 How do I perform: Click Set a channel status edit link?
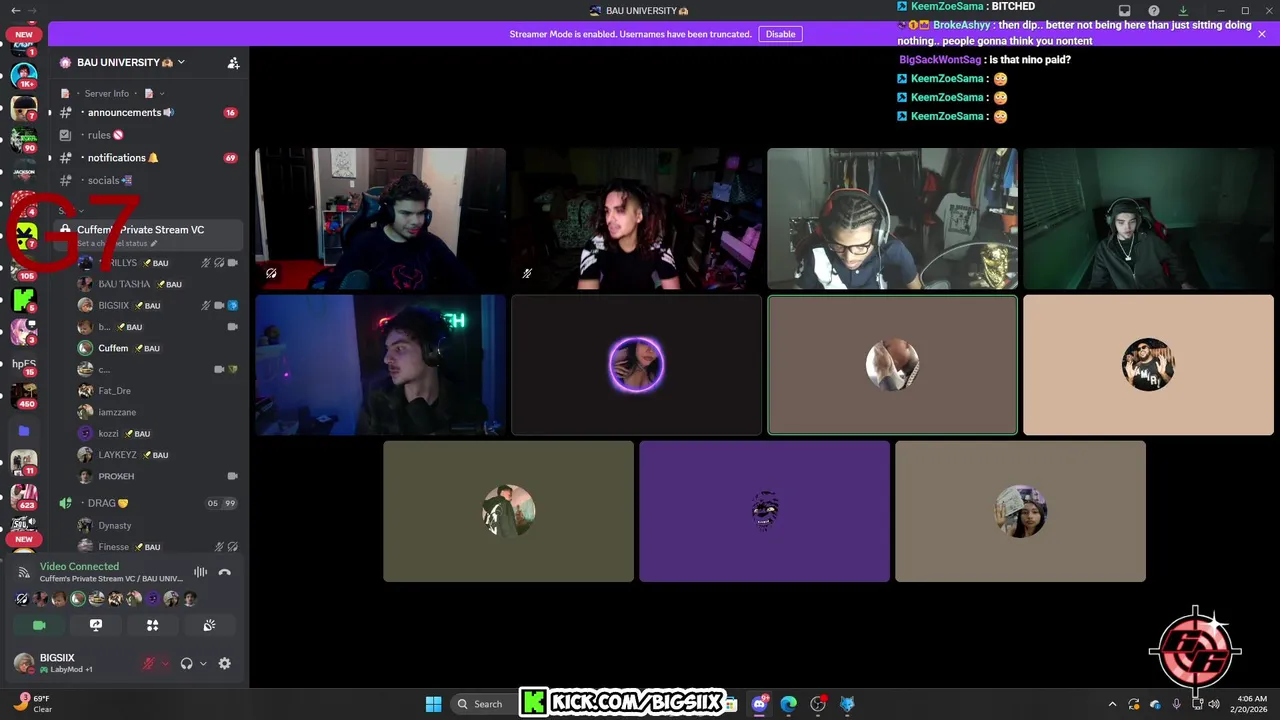pos(117,243)
